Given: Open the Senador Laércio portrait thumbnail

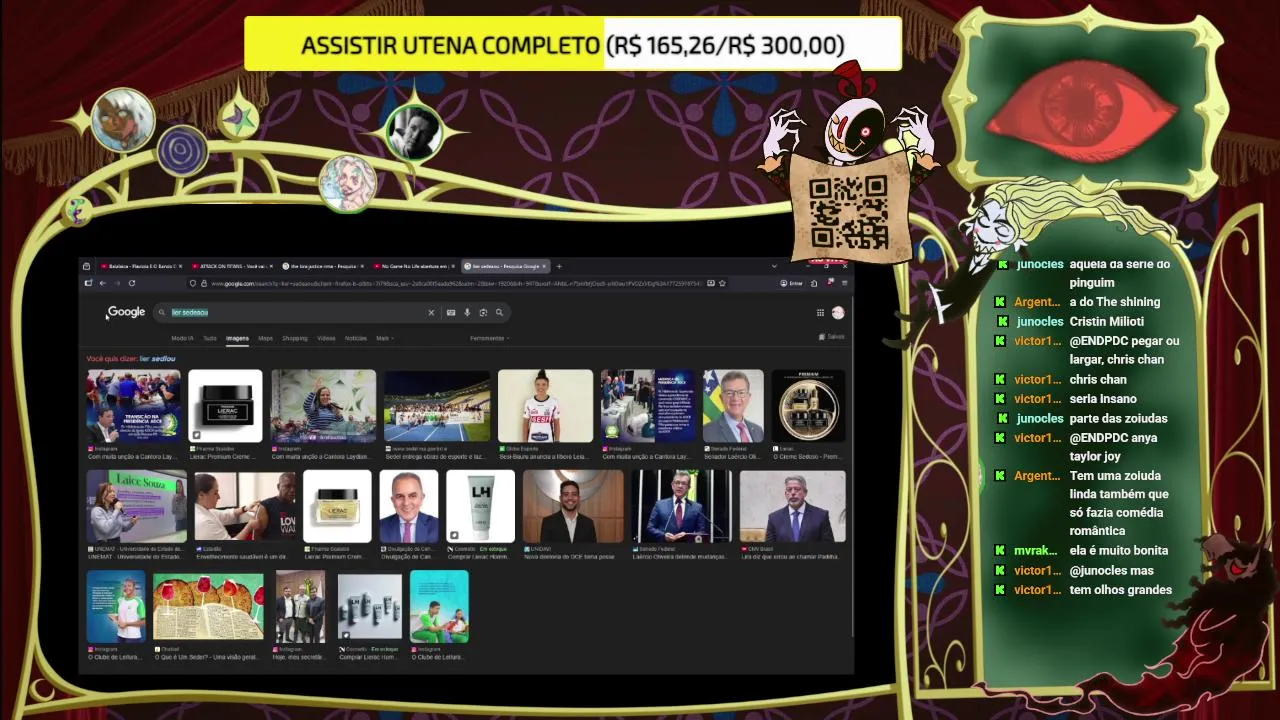Looking at the screenshot, I should pyautogui.click(x=733, y=406).
